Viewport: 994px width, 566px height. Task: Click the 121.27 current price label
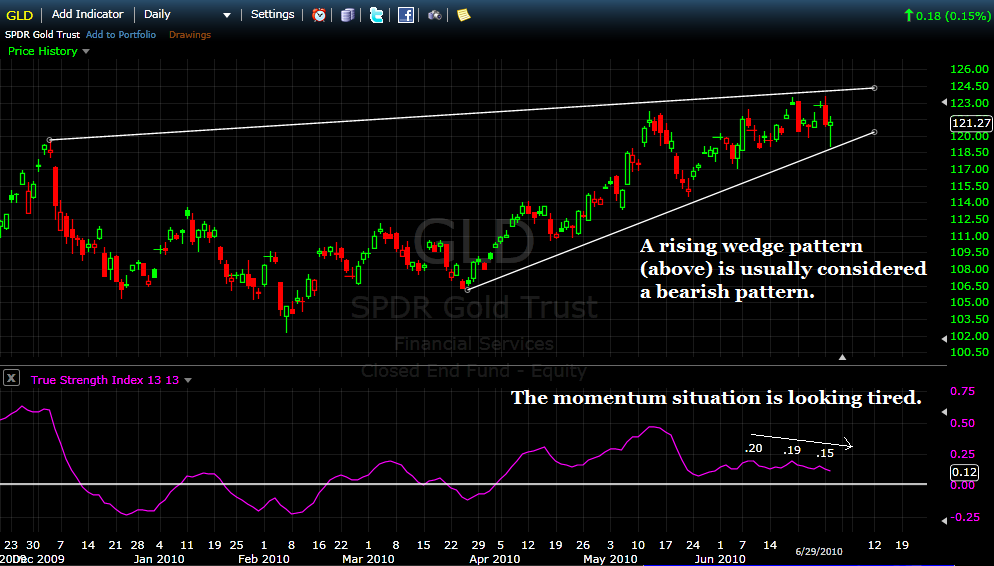[971, 124]
